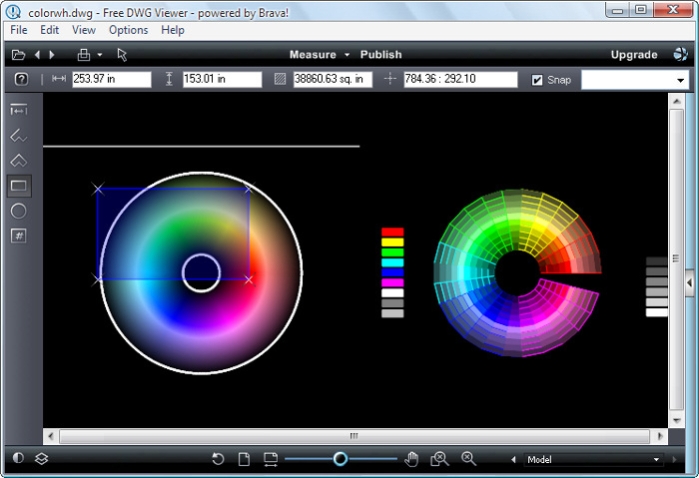Viewport: 699px width, 478px height.
Task: Go to previous layout arrow beside Model
Action: pyautogui.click(x=514, y=459)
